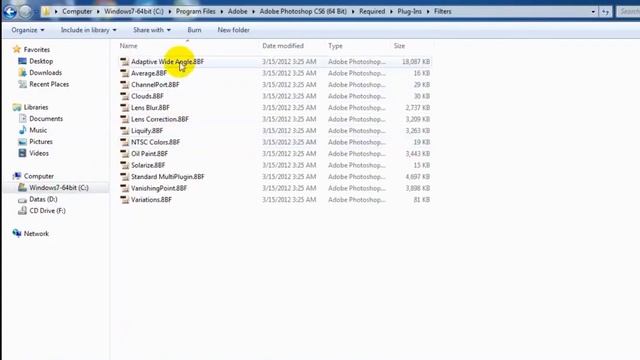Go to the Adobe Photoshop CS6 (64 Bit) breadcrumb

tap(303, 11)
